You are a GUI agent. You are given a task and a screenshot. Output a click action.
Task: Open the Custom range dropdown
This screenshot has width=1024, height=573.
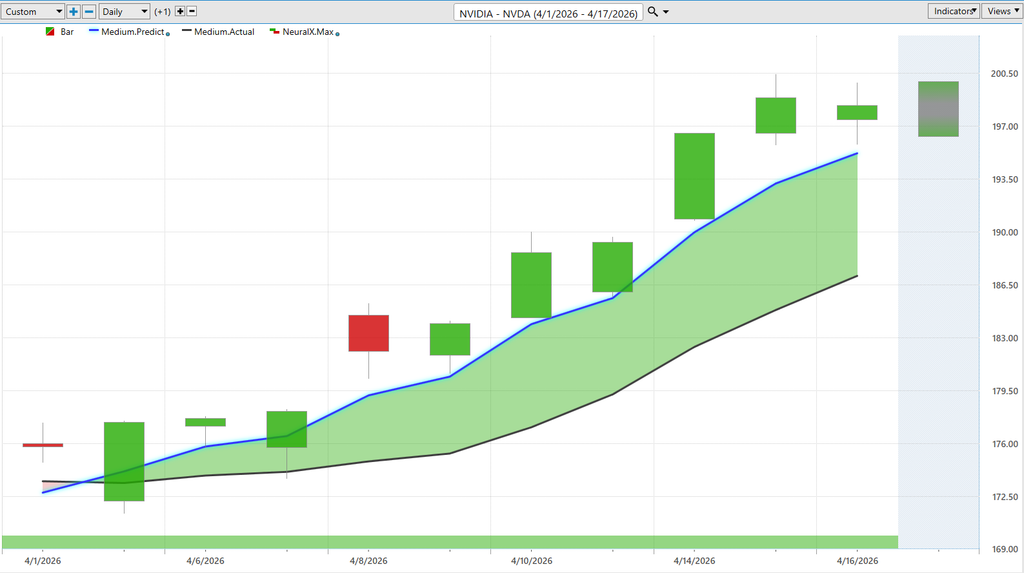click(x=33, y=12)
